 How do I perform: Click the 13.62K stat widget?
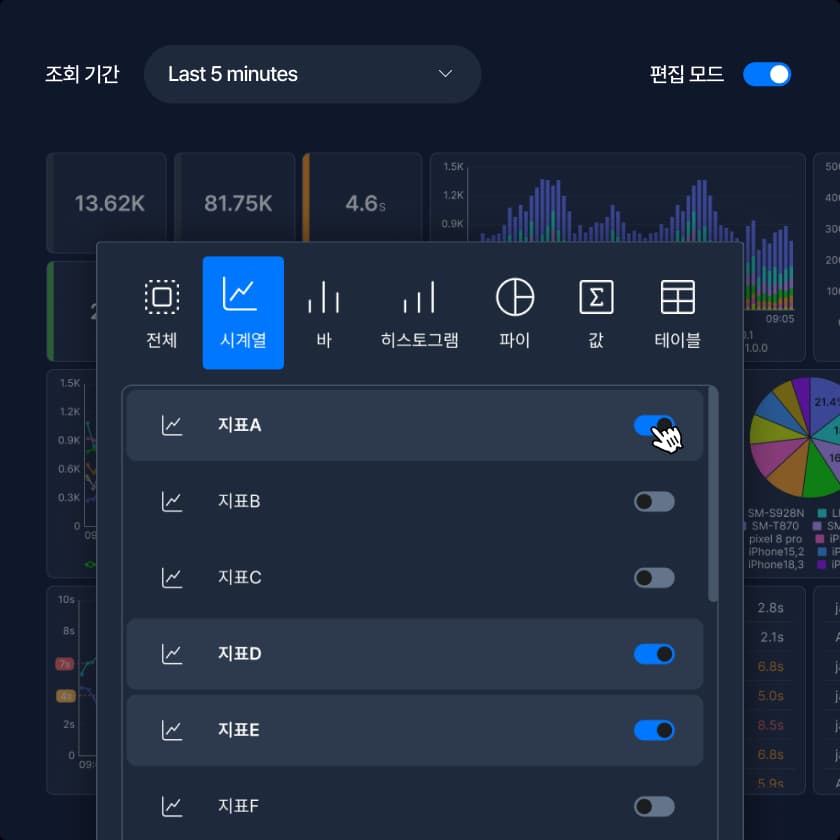(109, 204)
